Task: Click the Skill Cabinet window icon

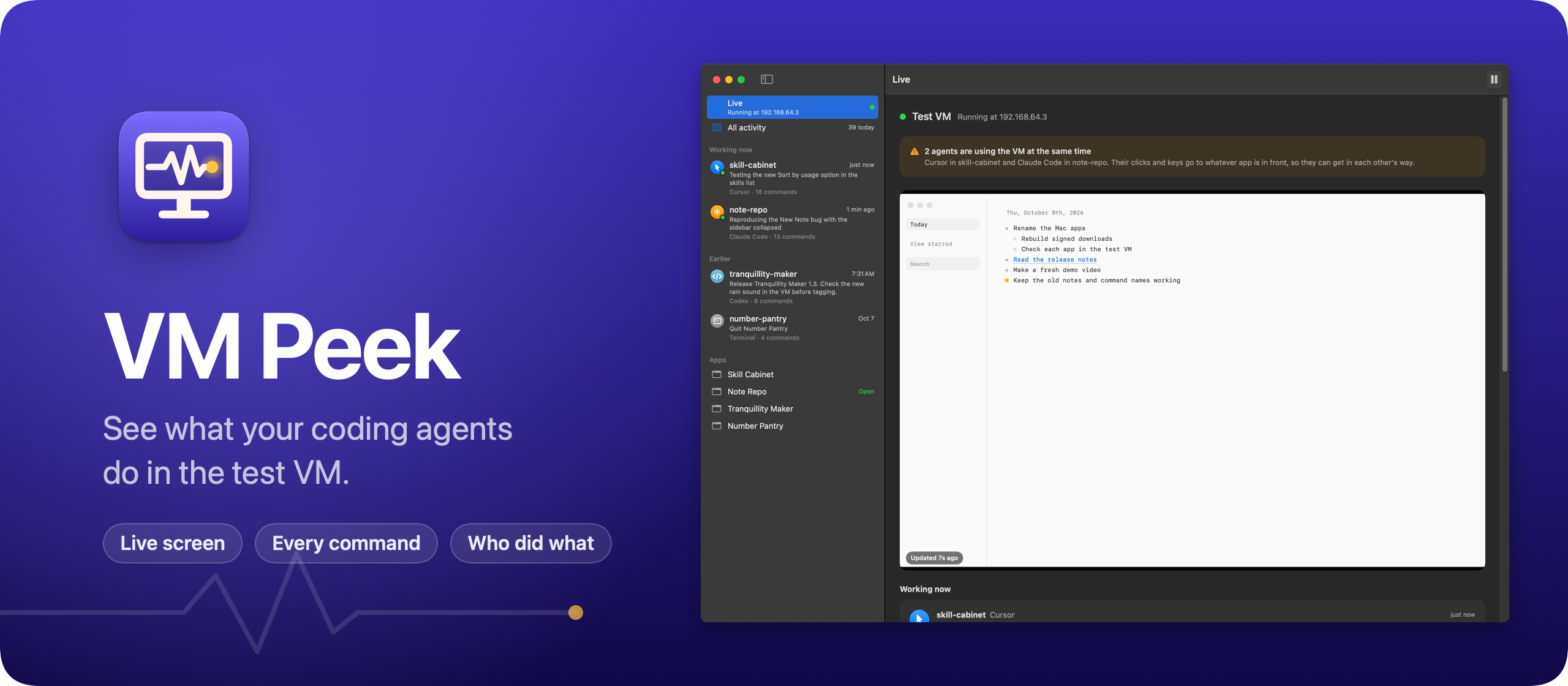Action: [x=716, y=374]
